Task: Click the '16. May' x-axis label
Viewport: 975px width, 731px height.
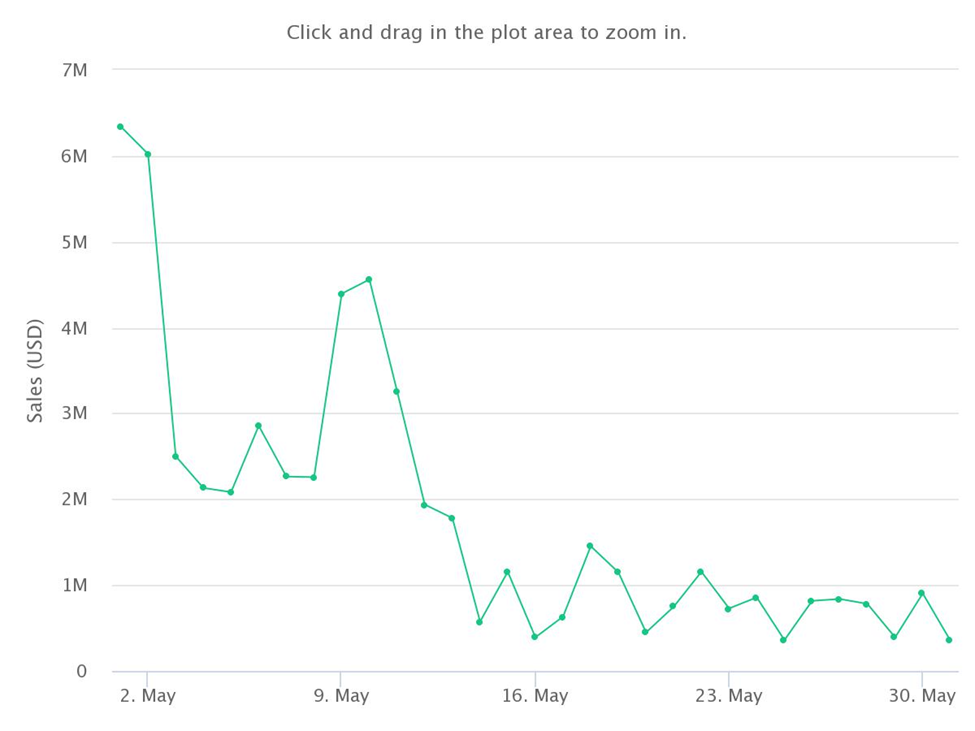Action: [x=535, y=696]
